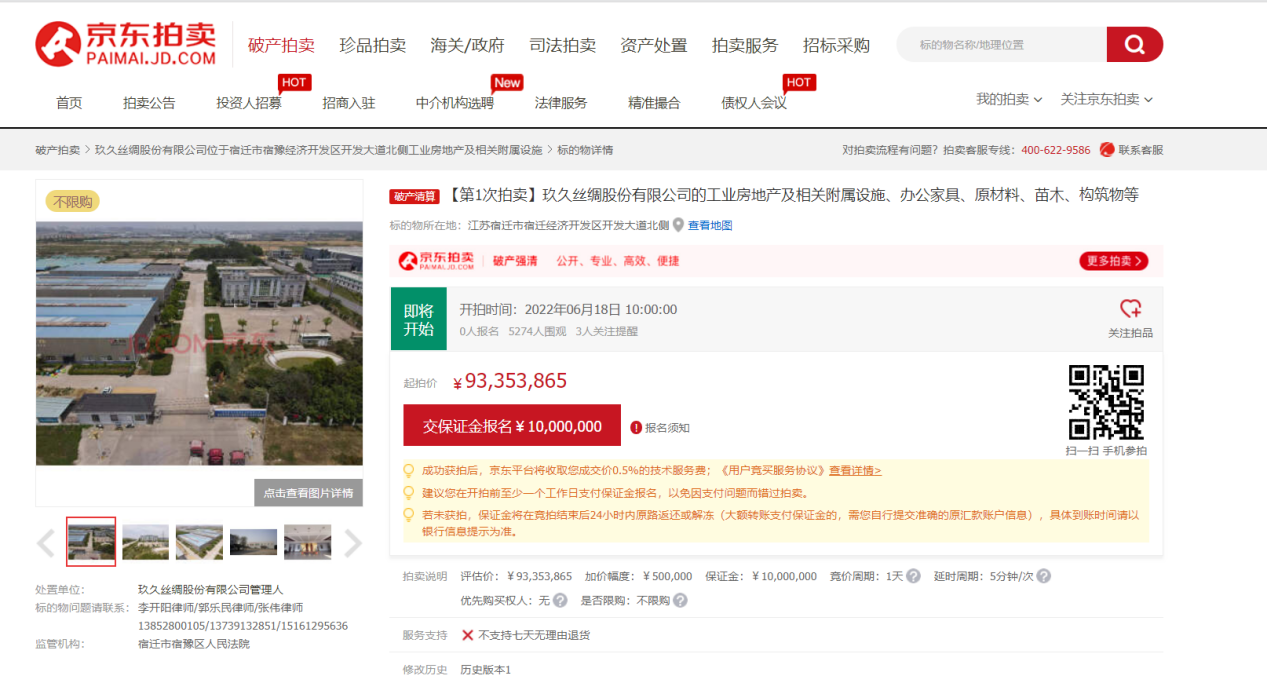This screenshot has width=1267, height=683.
Task: Open 精准撮合 menu item
Action: click(x=654, y=103)
